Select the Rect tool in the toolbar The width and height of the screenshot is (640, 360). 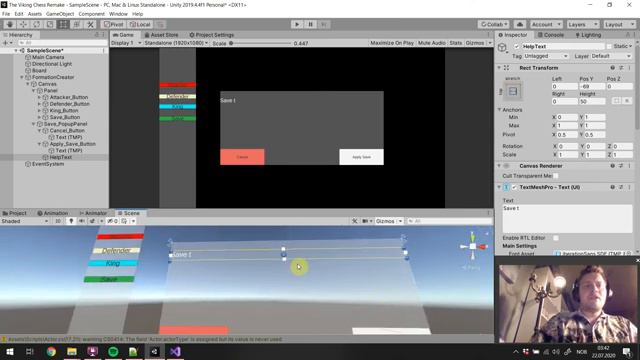[x=63, y=24]
